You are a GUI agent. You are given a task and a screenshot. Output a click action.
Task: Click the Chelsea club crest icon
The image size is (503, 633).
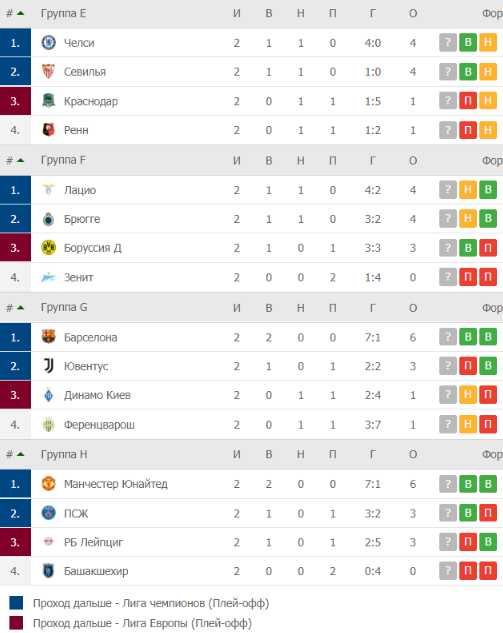48,42
